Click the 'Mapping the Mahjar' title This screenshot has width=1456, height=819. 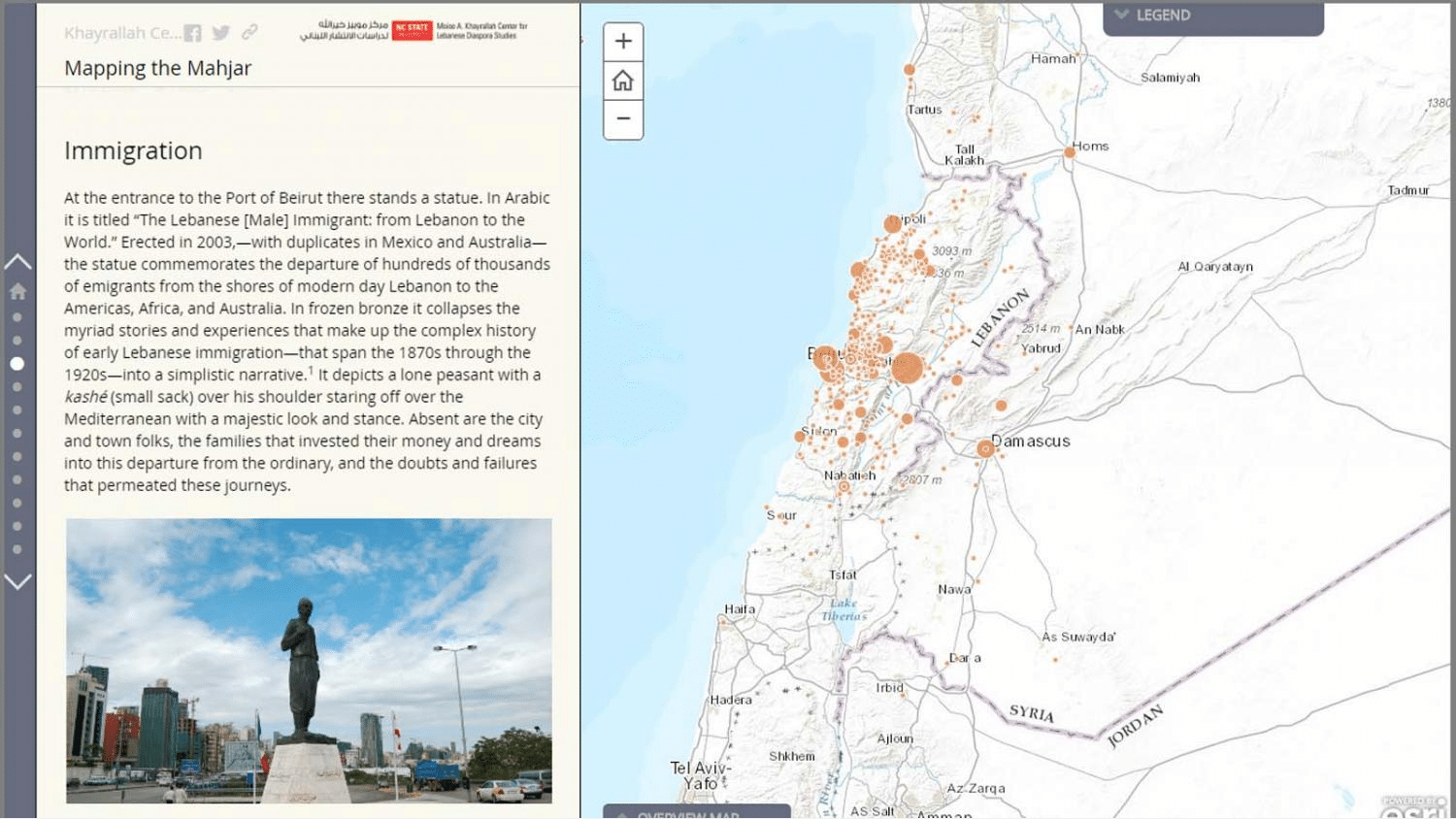pos(157,68)
